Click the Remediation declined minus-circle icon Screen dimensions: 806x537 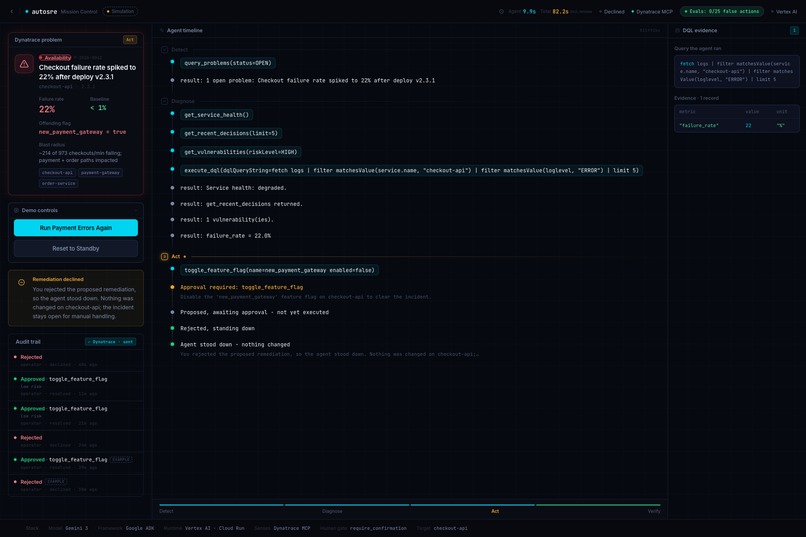[x=21, y=282]
